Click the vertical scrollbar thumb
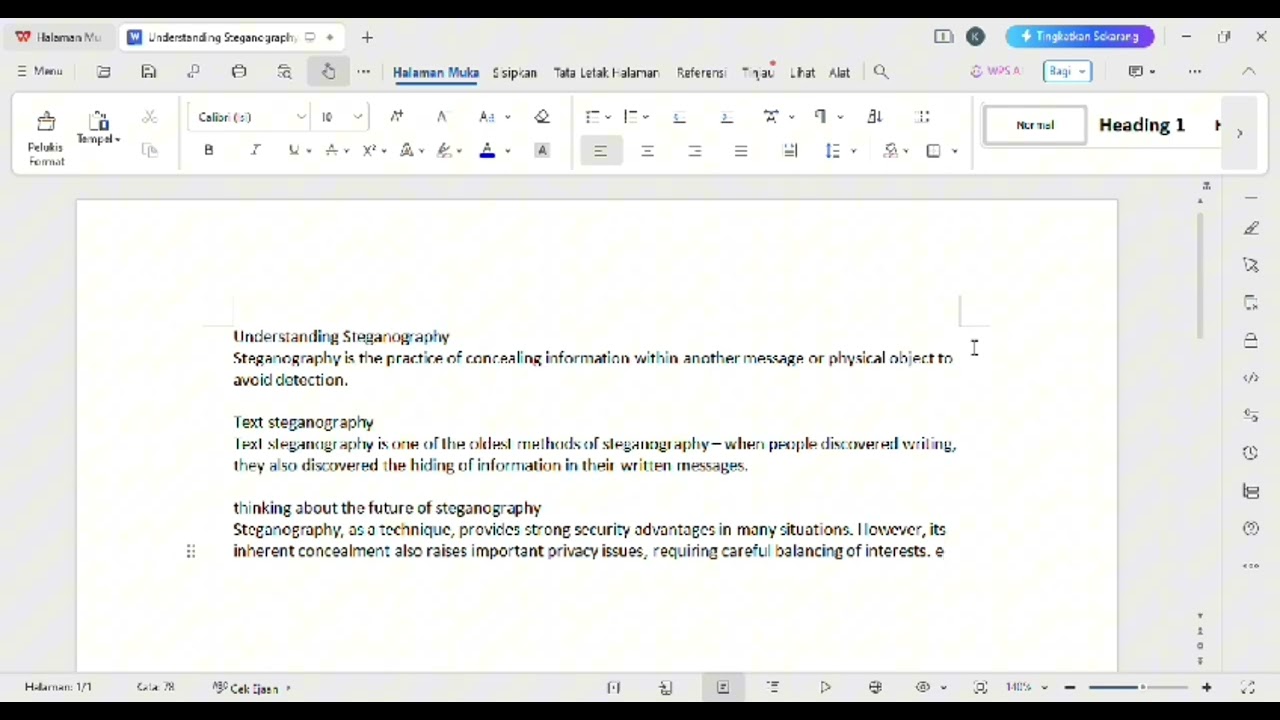 (x=1200, y=275)
